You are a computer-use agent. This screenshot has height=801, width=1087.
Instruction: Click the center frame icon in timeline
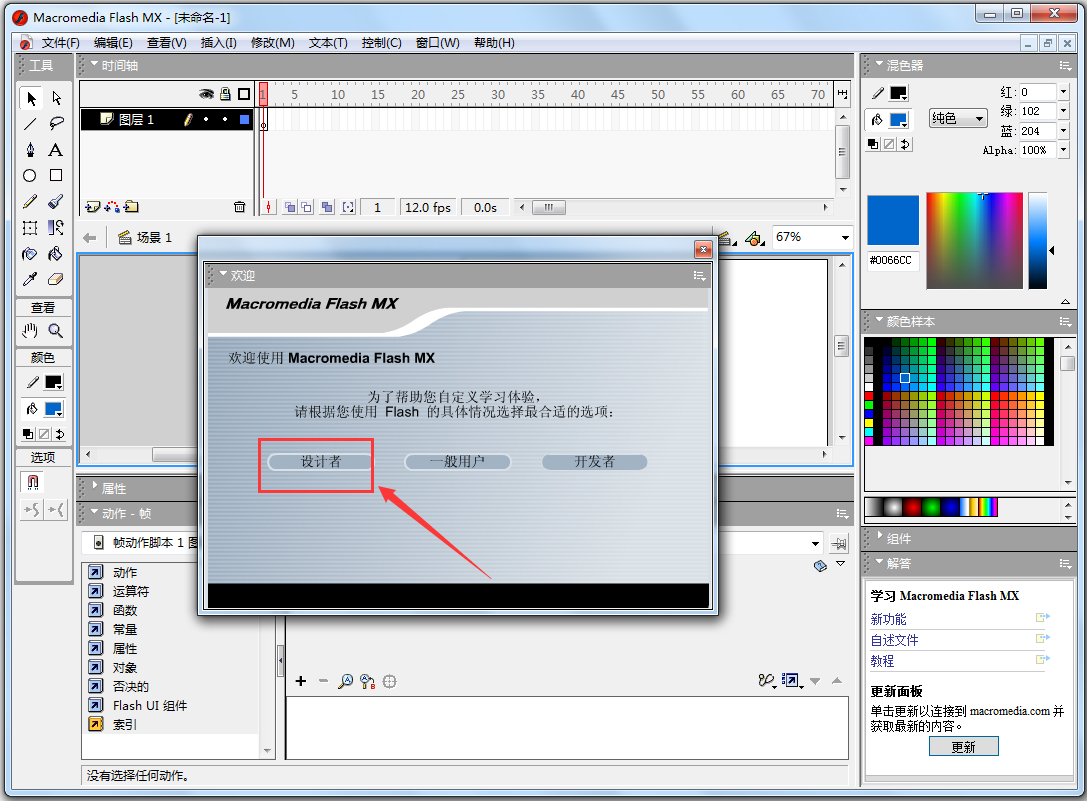pos(268,207)
